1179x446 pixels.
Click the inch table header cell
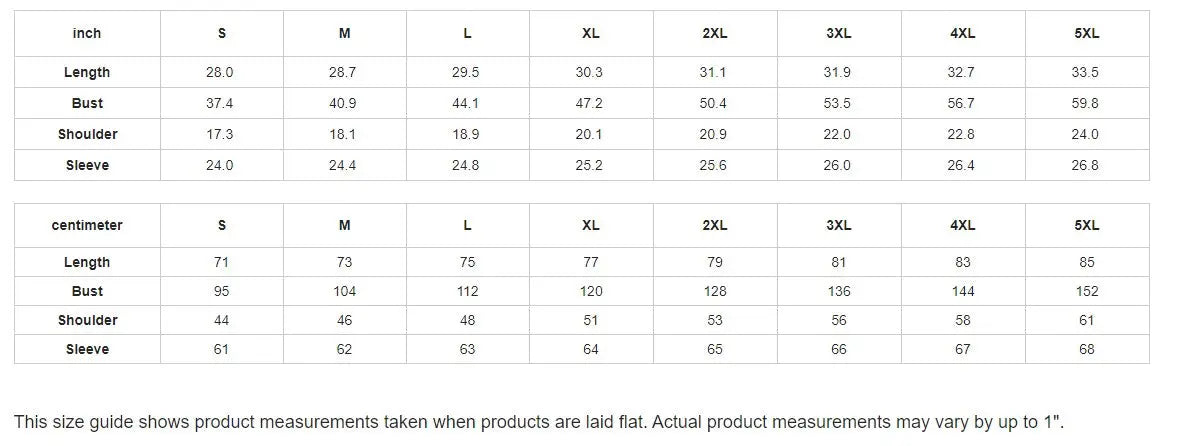pos(87,34)
